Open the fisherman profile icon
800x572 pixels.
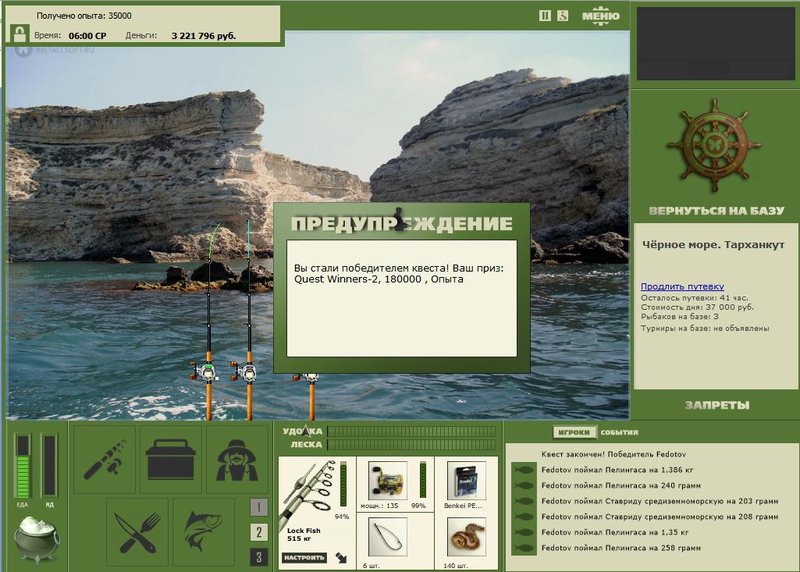tap(237, 459)
